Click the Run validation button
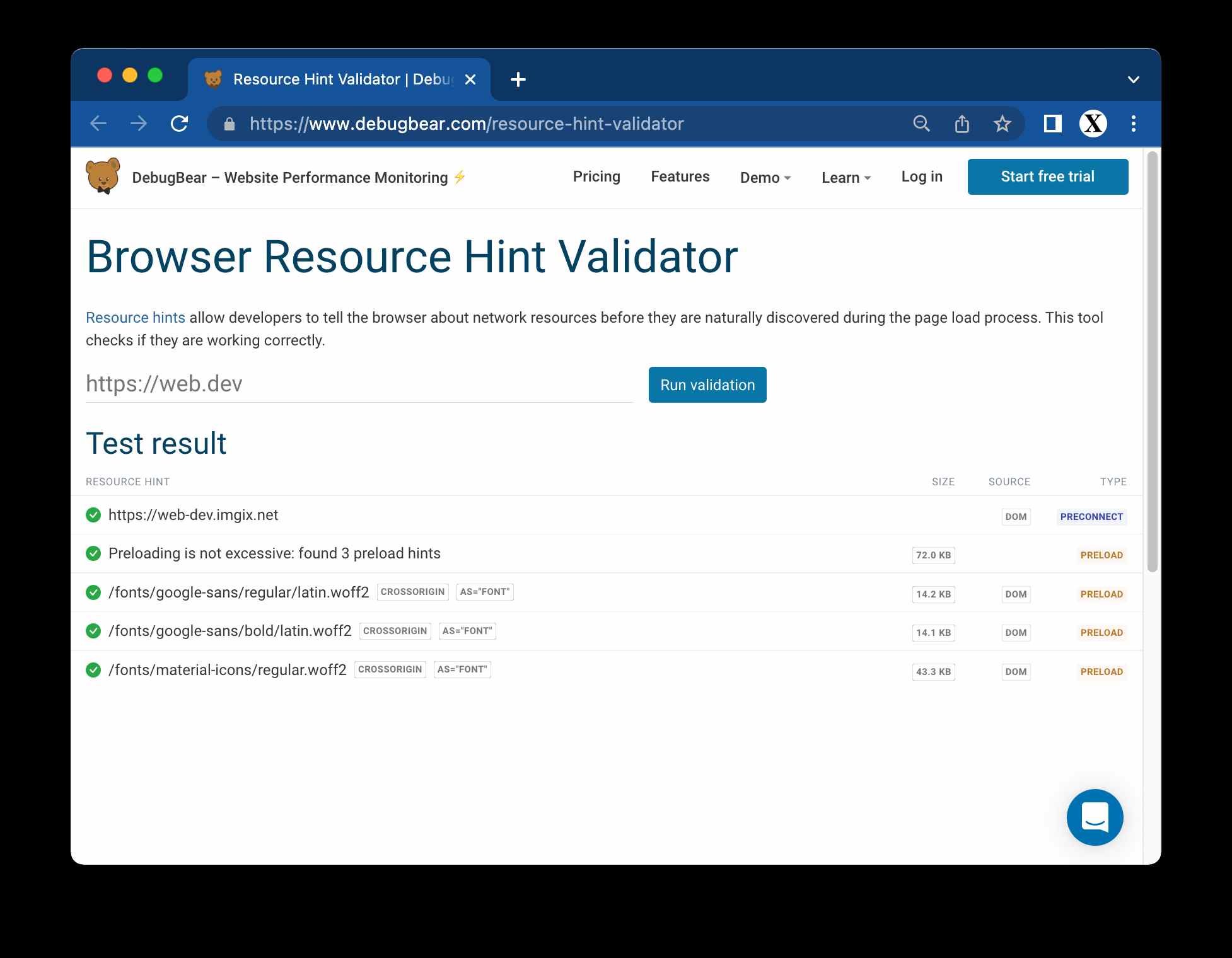The height and width of the screenshot is (958, 1232). point(707,384)
